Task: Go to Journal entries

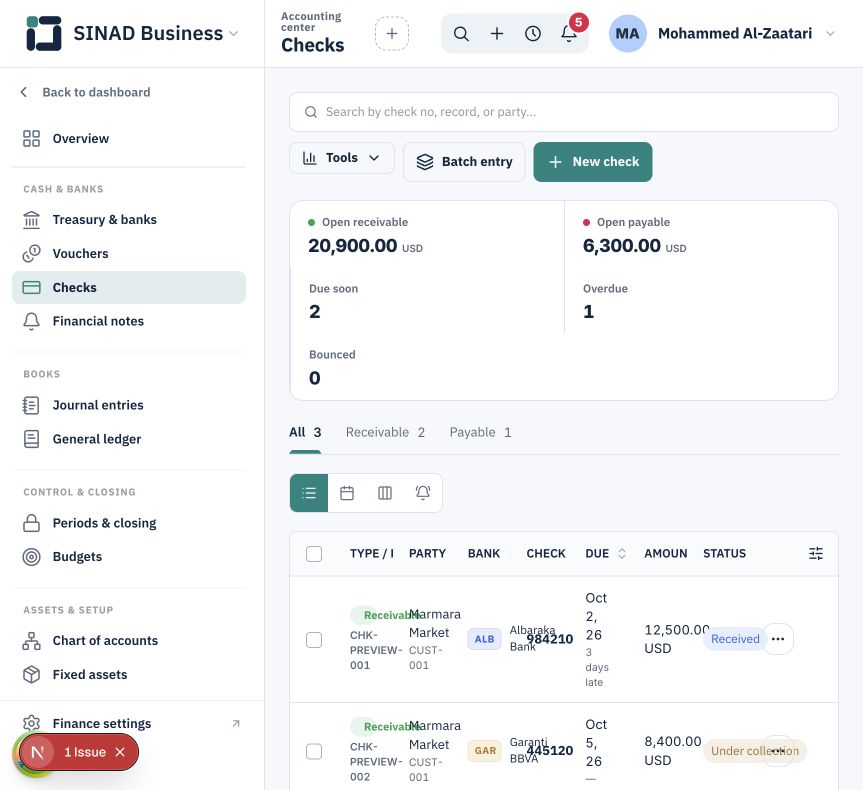Action: click(x=129, y=405)
